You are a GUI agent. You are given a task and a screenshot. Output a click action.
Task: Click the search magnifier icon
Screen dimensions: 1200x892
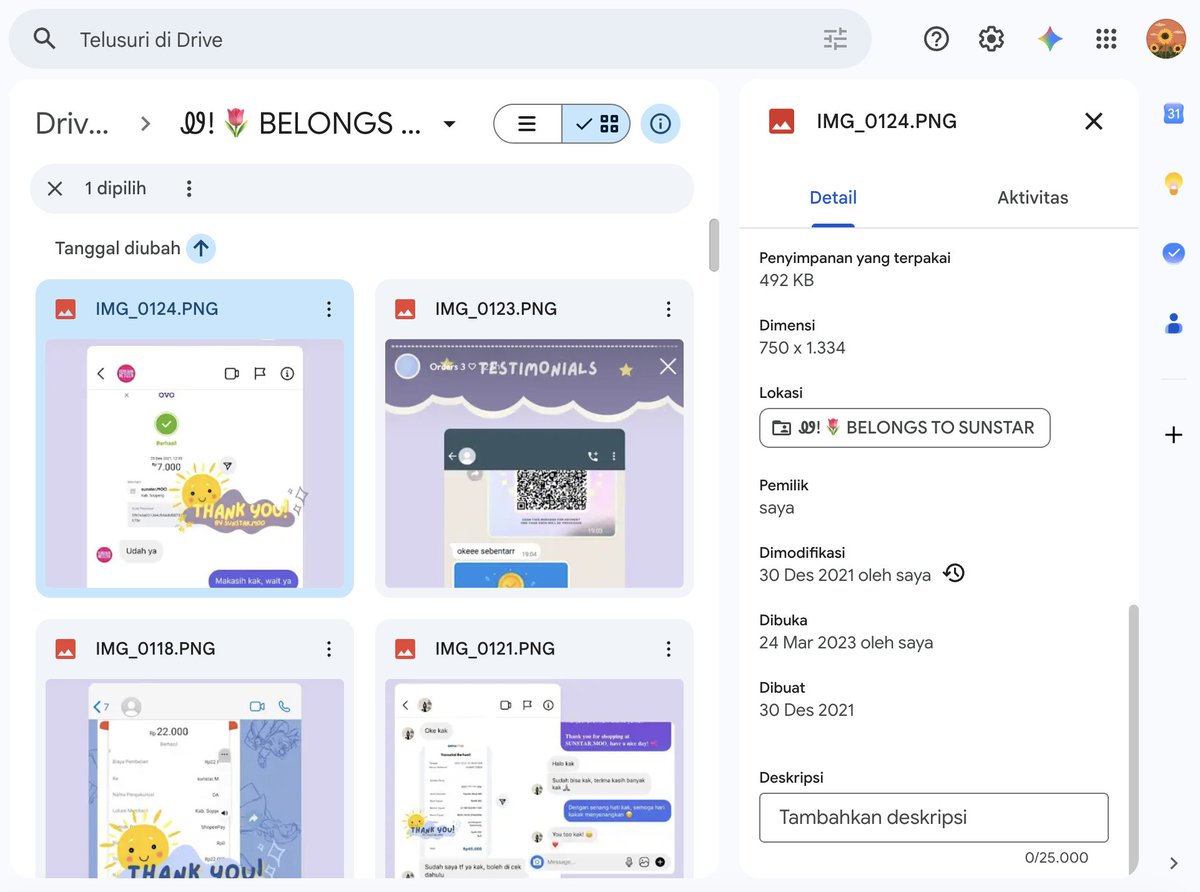tap(44, 39)
